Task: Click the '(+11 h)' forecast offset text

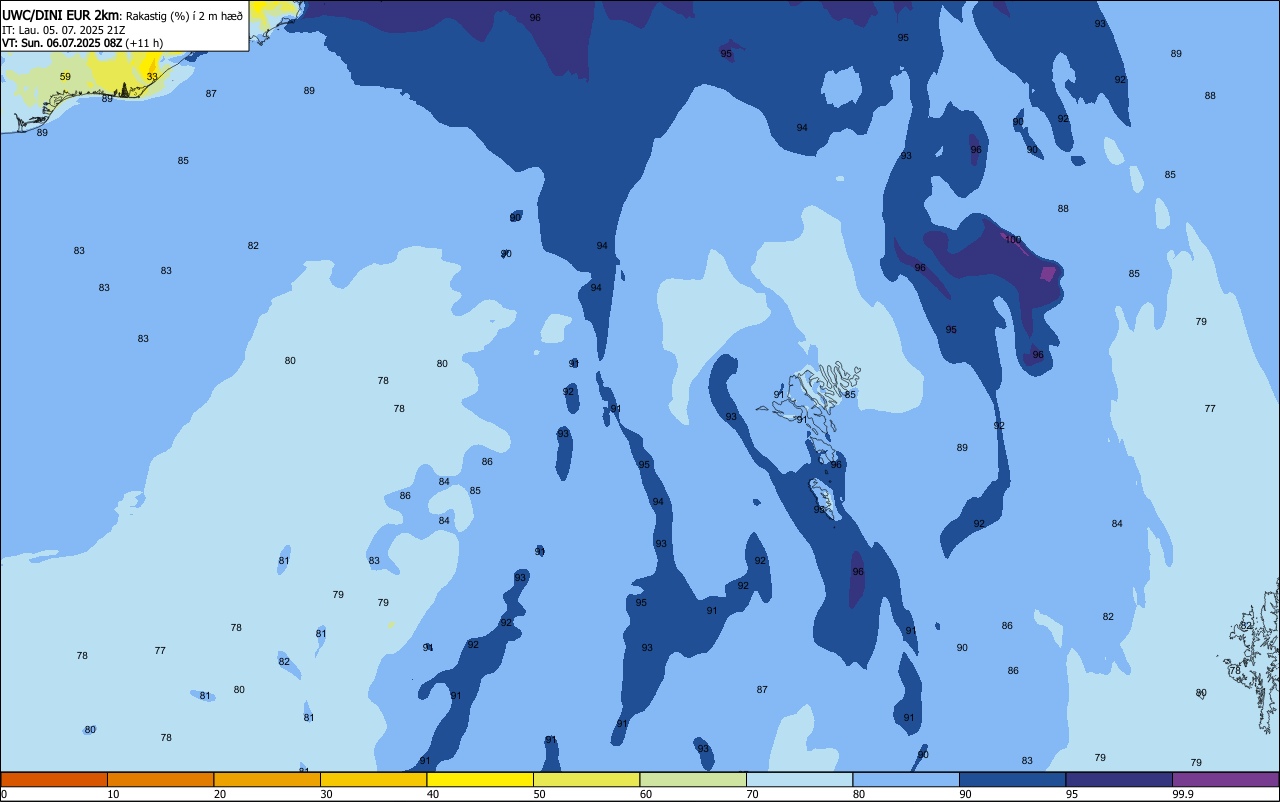Action: coord(144,43)
